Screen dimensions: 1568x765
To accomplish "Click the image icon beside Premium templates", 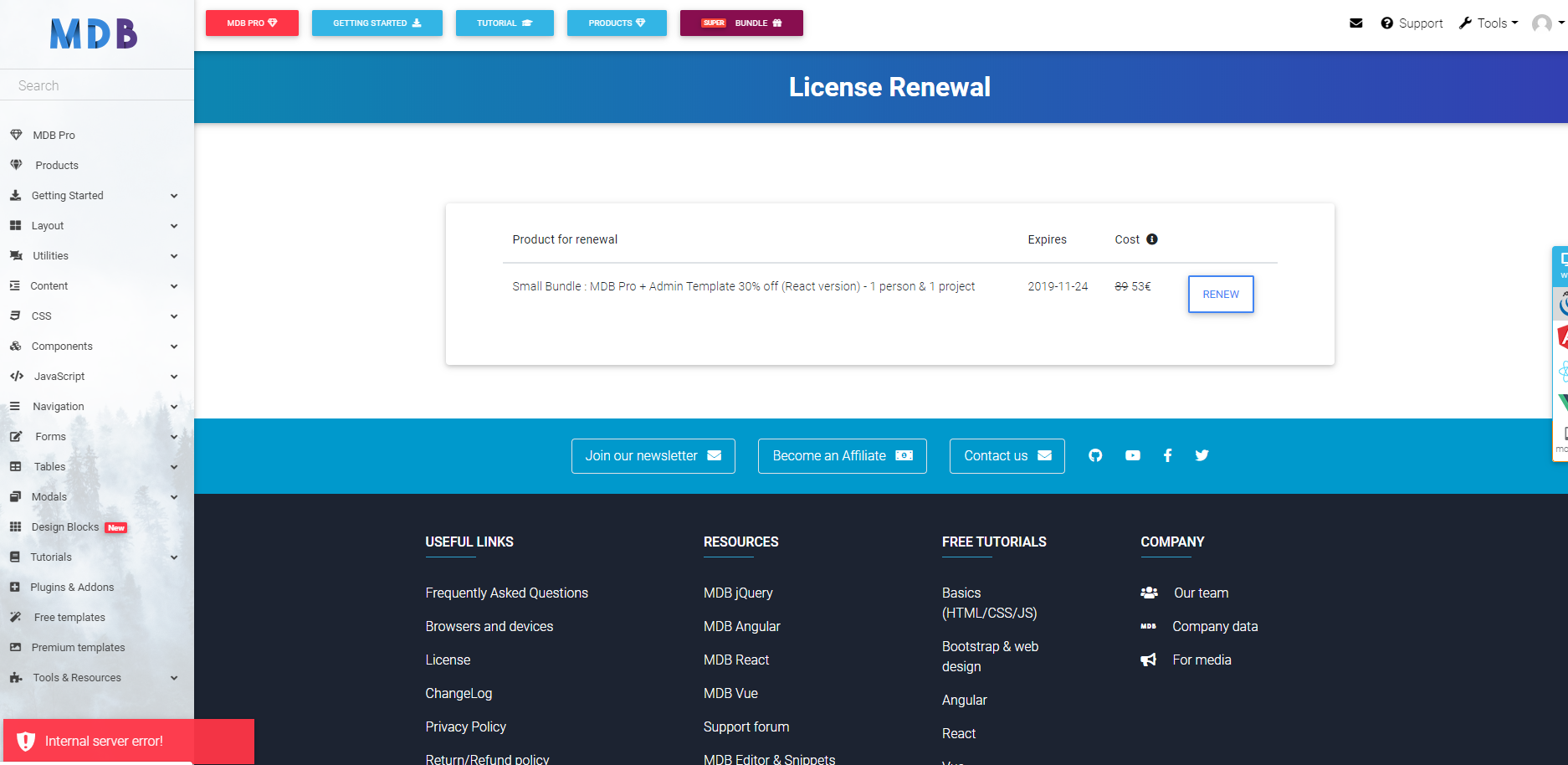I will tap(15, 647).
